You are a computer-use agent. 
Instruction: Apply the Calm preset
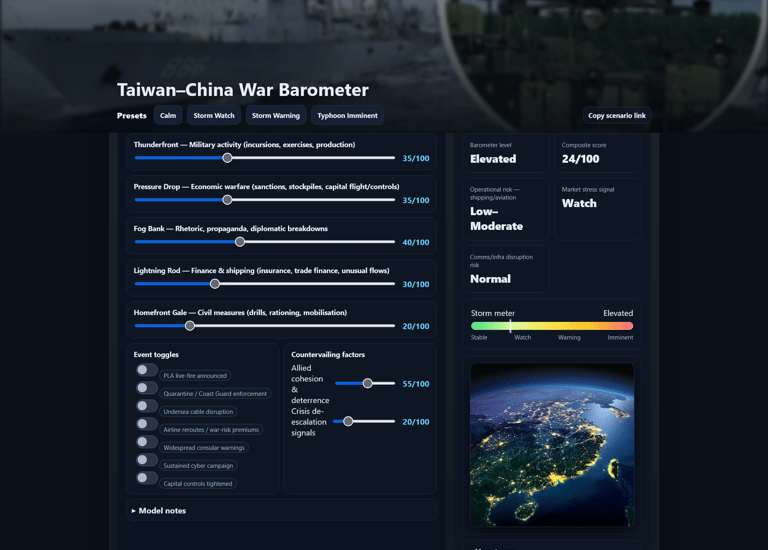coord(168,116)
